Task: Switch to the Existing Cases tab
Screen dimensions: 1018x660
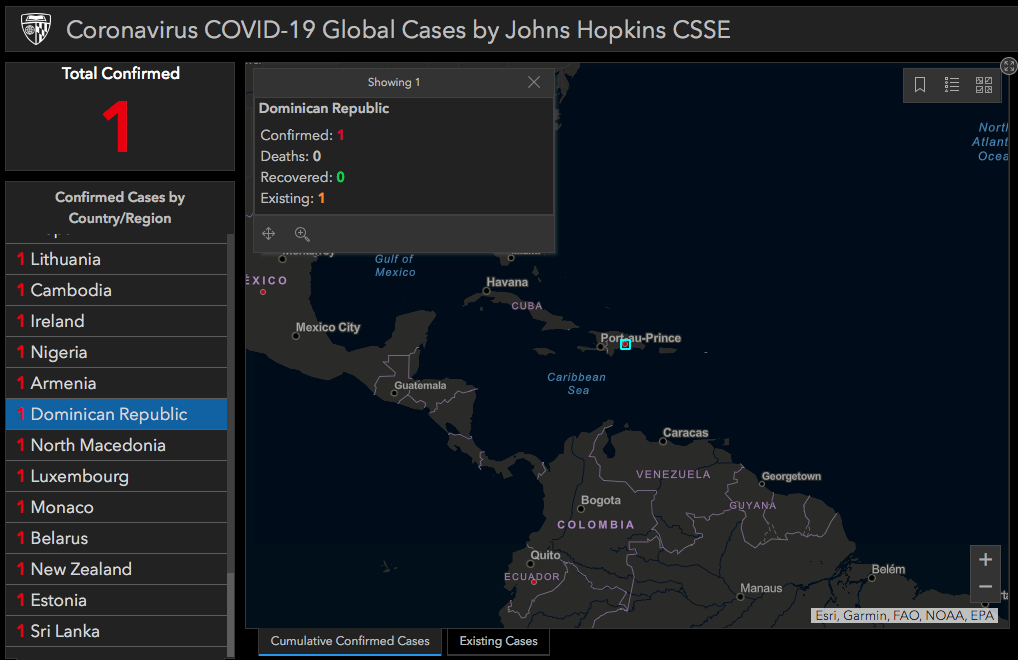Action: click(x=499, y=641)
